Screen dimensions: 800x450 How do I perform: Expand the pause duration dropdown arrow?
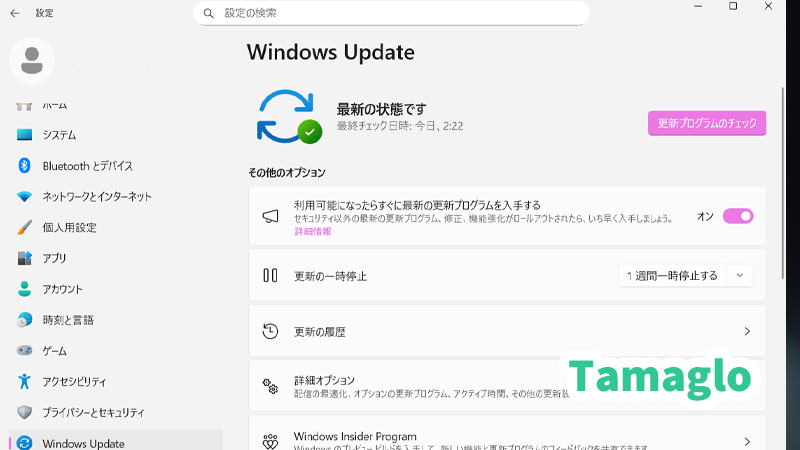point(740,276)
